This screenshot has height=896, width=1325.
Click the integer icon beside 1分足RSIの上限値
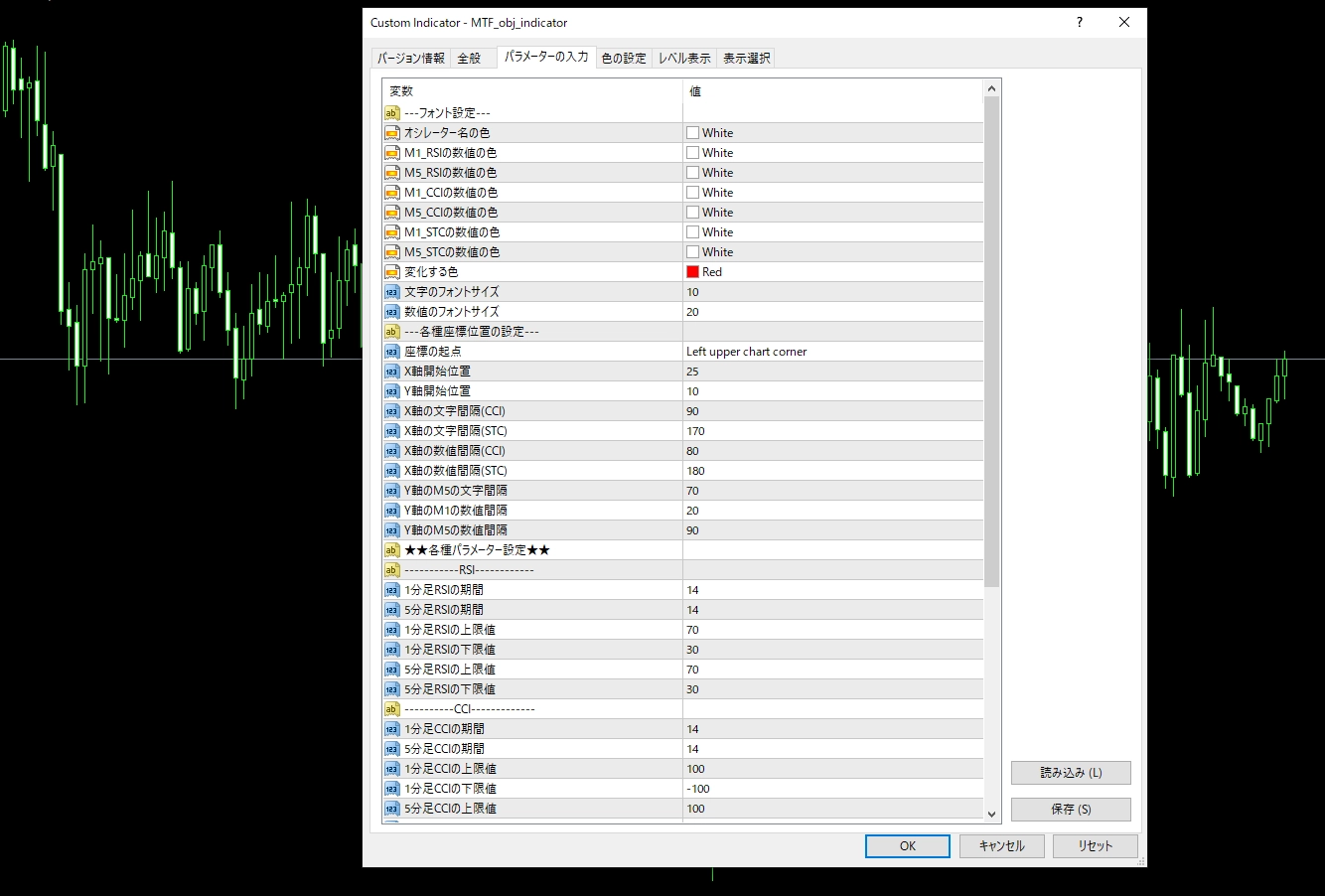pyautogui.click(x=392, y=630)
